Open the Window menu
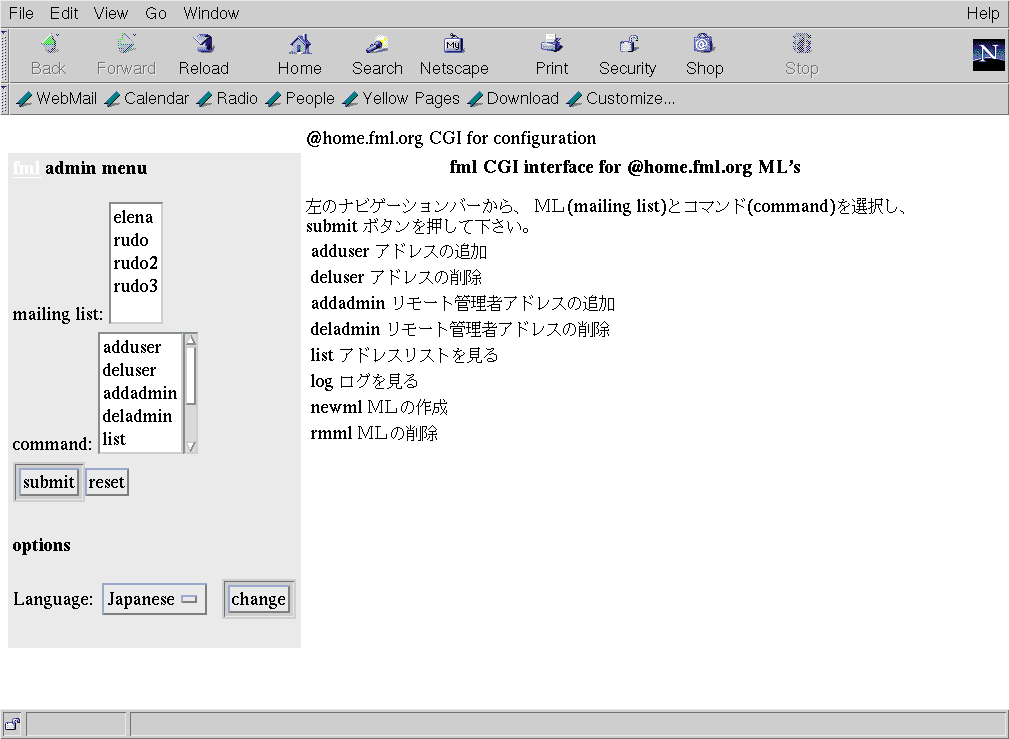Viewport: 1009px width, 739px height. (211, 13)
